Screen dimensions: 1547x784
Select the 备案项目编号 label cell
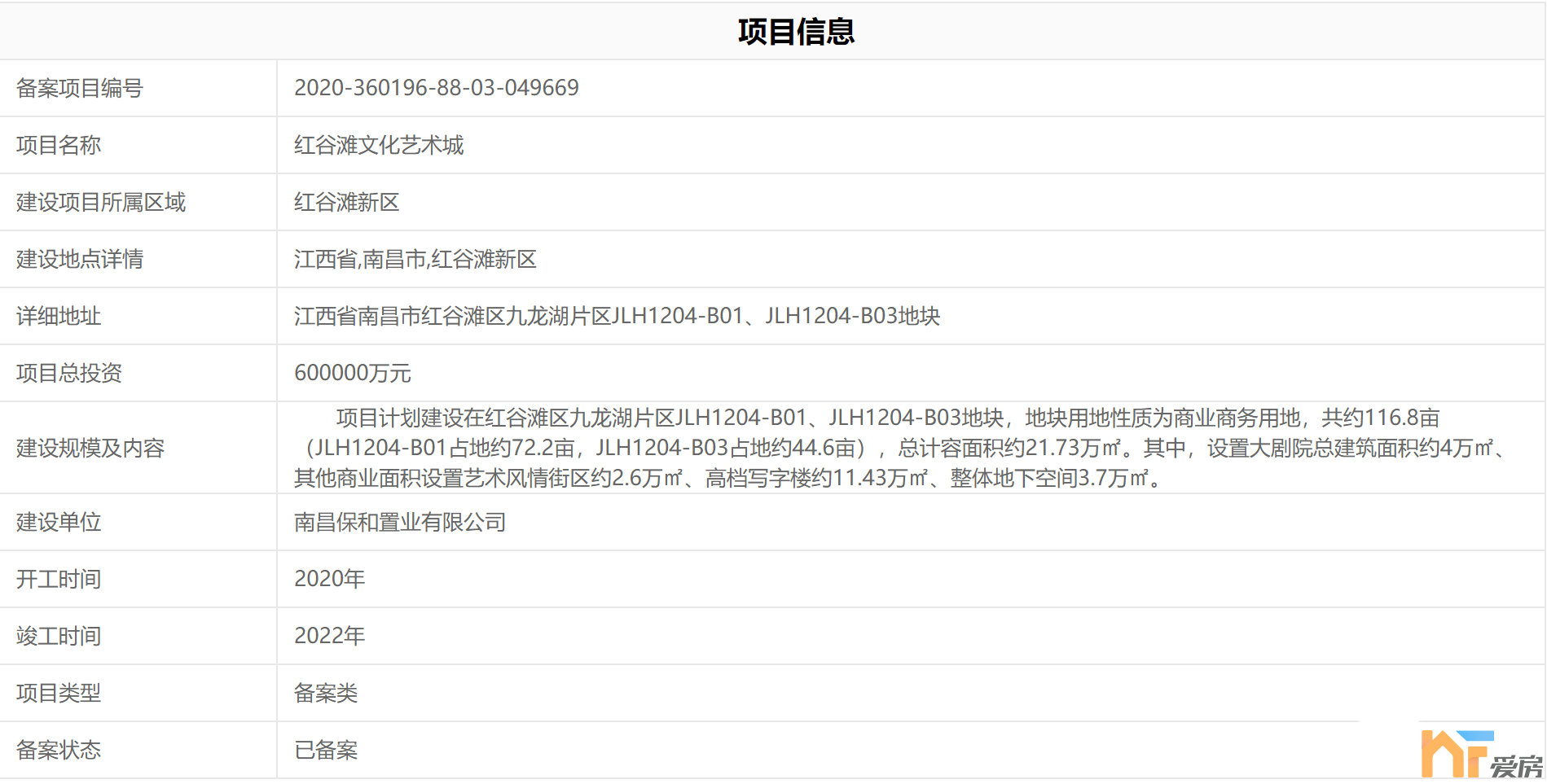point(80,88)
